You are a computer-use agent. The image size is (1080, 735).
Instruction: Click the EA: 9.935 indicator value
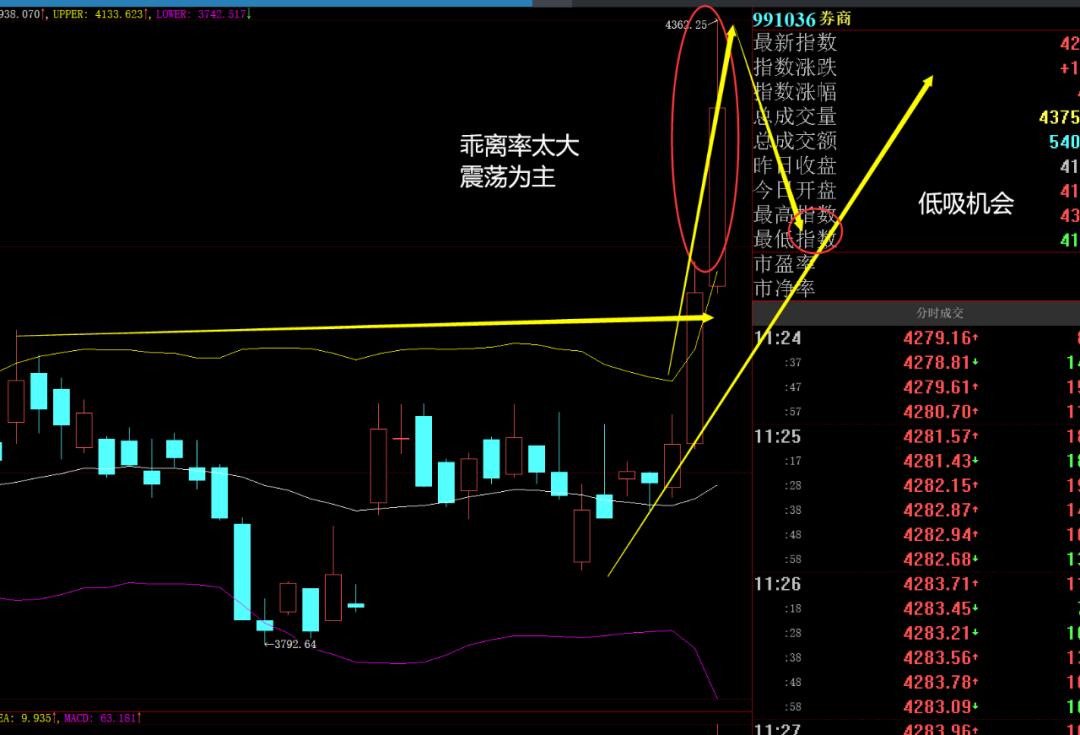click(x=25, y=718)
